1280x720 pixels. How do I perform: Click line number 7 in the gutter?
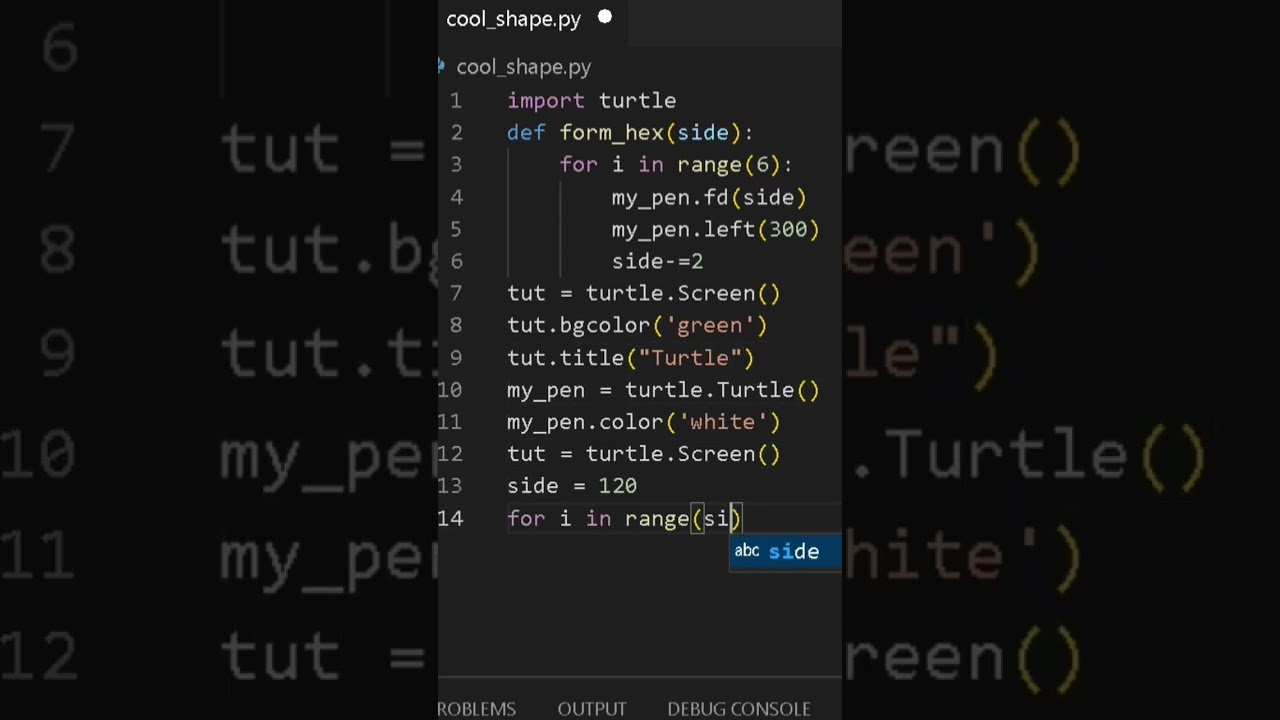tap(456, 294)
